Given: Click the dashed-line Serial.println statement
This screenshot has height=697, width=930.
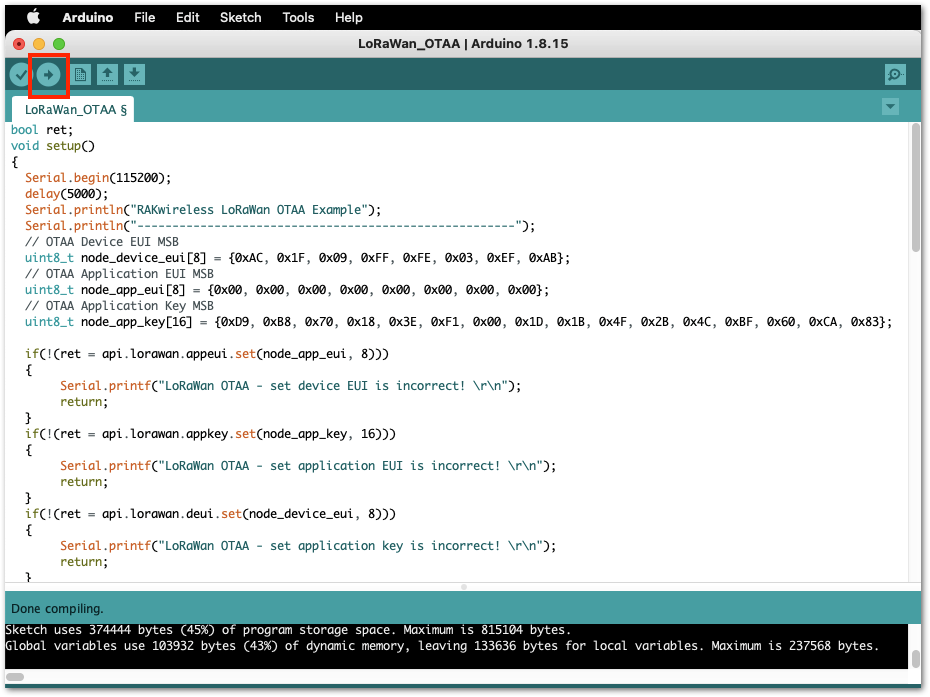Looking at the screenshot, I should [x=280, y=226].
